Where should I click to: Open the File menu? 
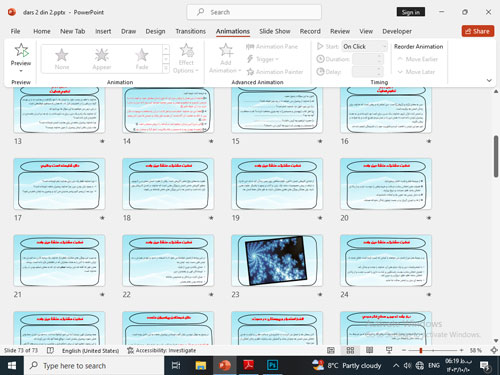click(15, 31)
